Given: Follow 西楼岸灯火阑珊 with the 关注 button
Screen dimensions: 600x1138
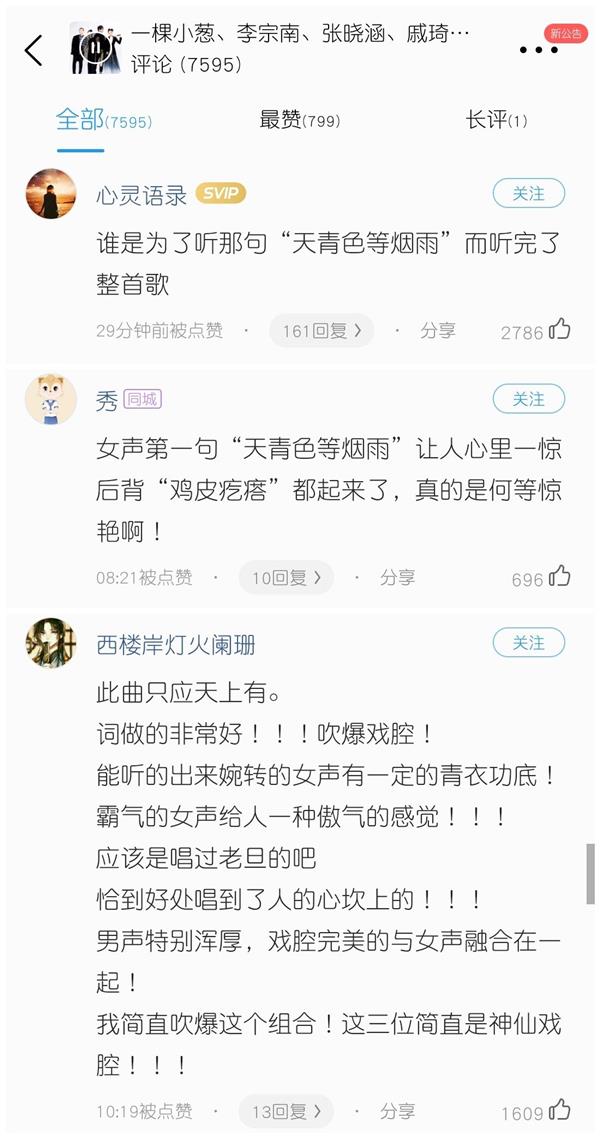Looking at the screenshot, I should click(x=528, y=643).
